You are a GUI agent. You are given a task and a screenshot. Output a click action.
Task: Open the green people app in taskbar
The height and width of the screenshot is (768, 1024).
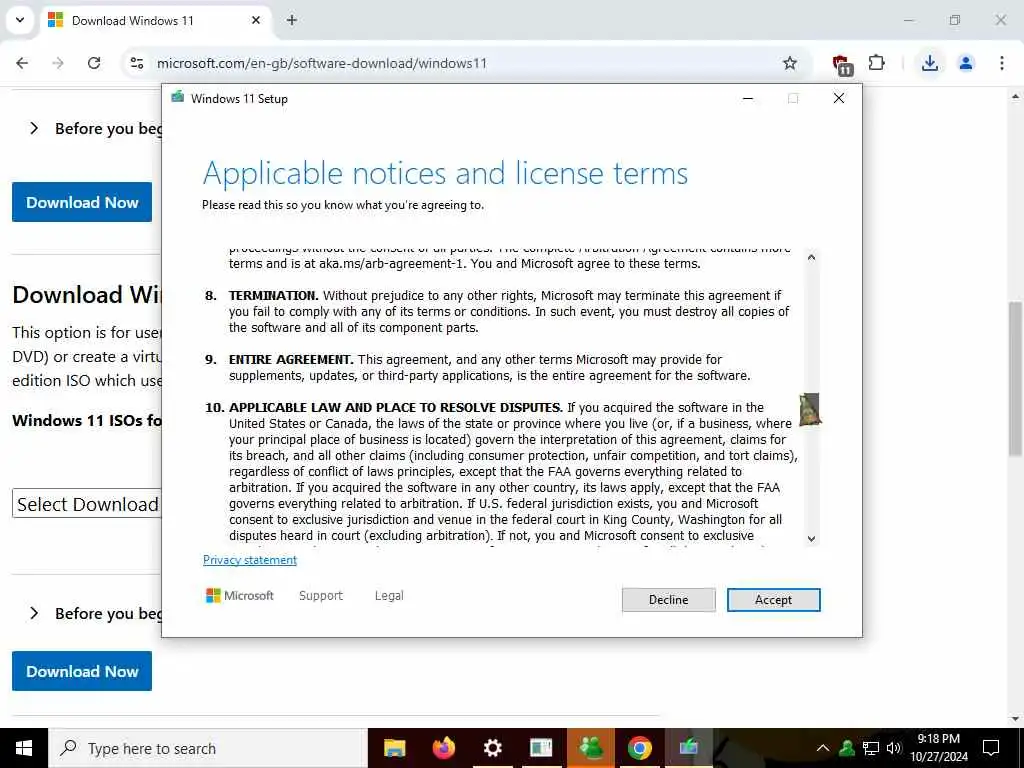coord(590,748)
